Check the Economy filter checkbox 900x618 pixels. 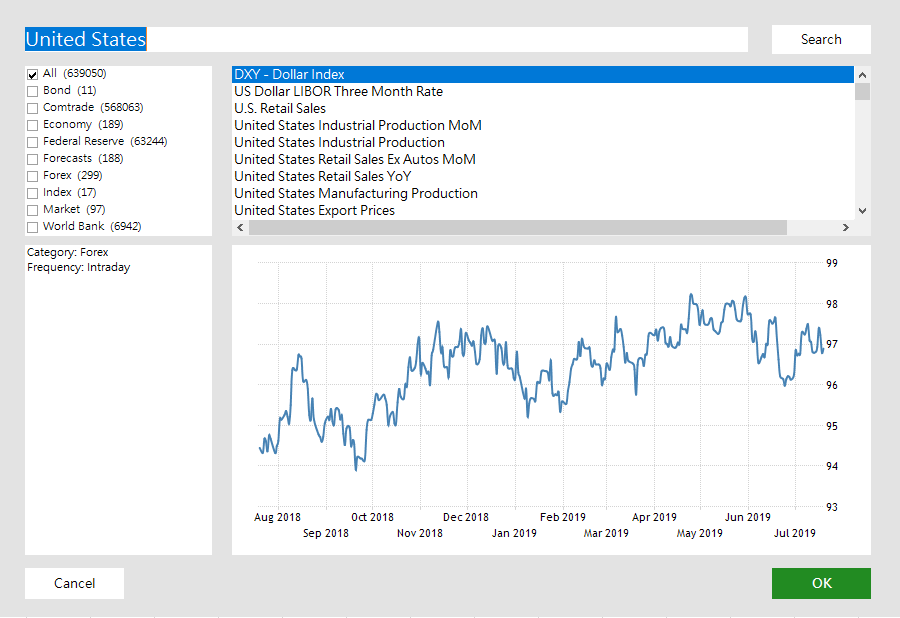pos(33,125)
